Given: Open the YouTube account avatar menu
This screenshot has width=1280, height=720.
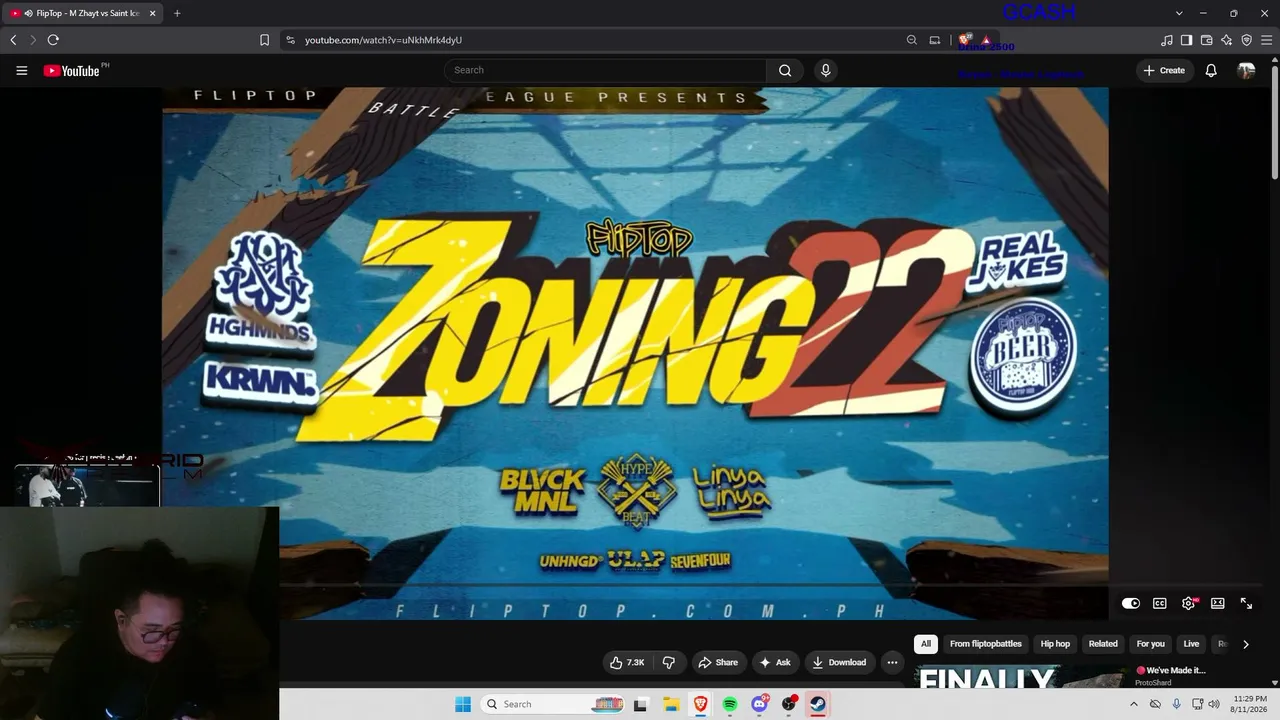Looking at the screenshot, I should (x=1246, y=70).
